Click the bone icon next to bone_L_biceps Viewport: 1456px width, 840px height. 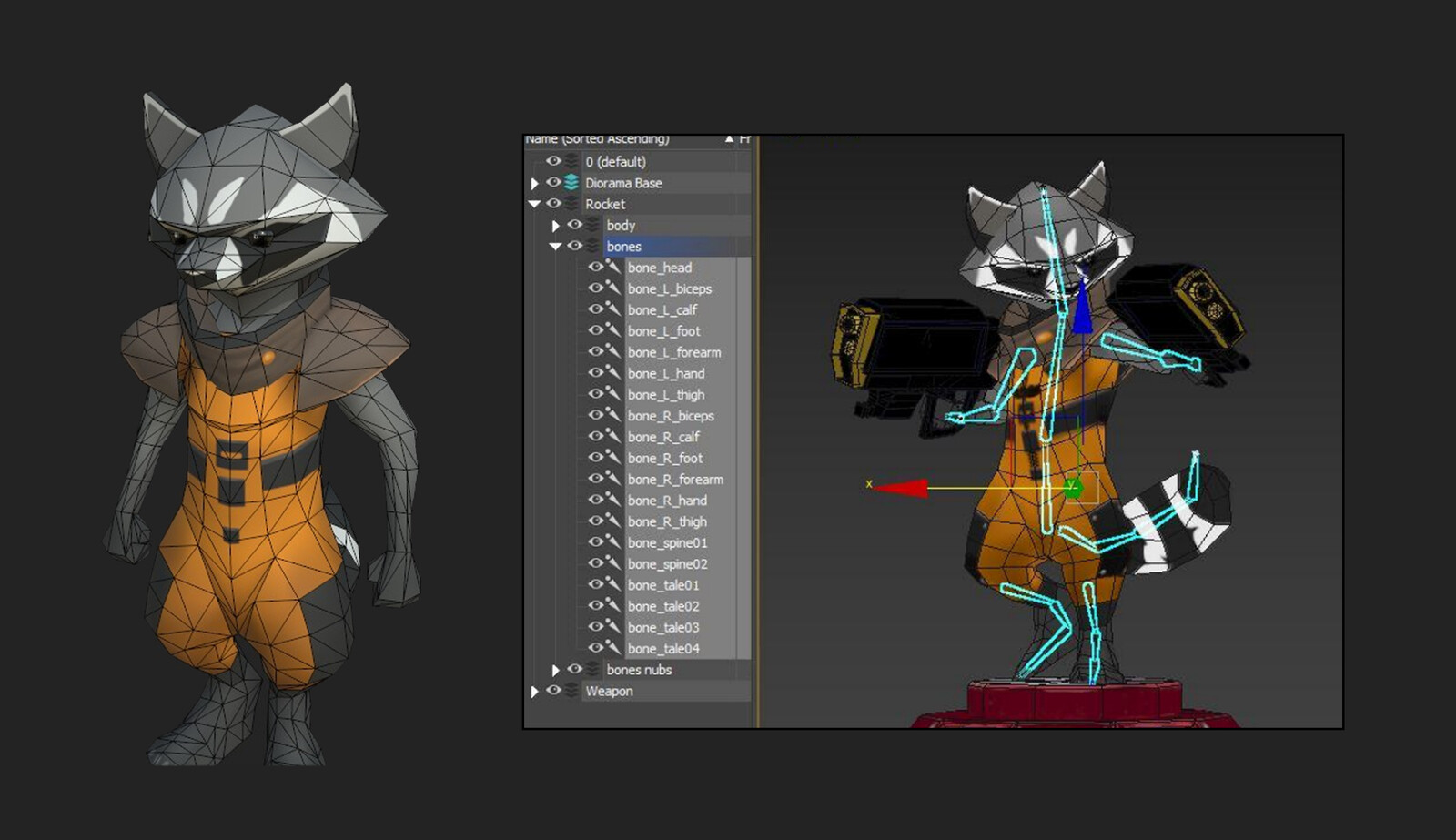click(x=613, y=288)
